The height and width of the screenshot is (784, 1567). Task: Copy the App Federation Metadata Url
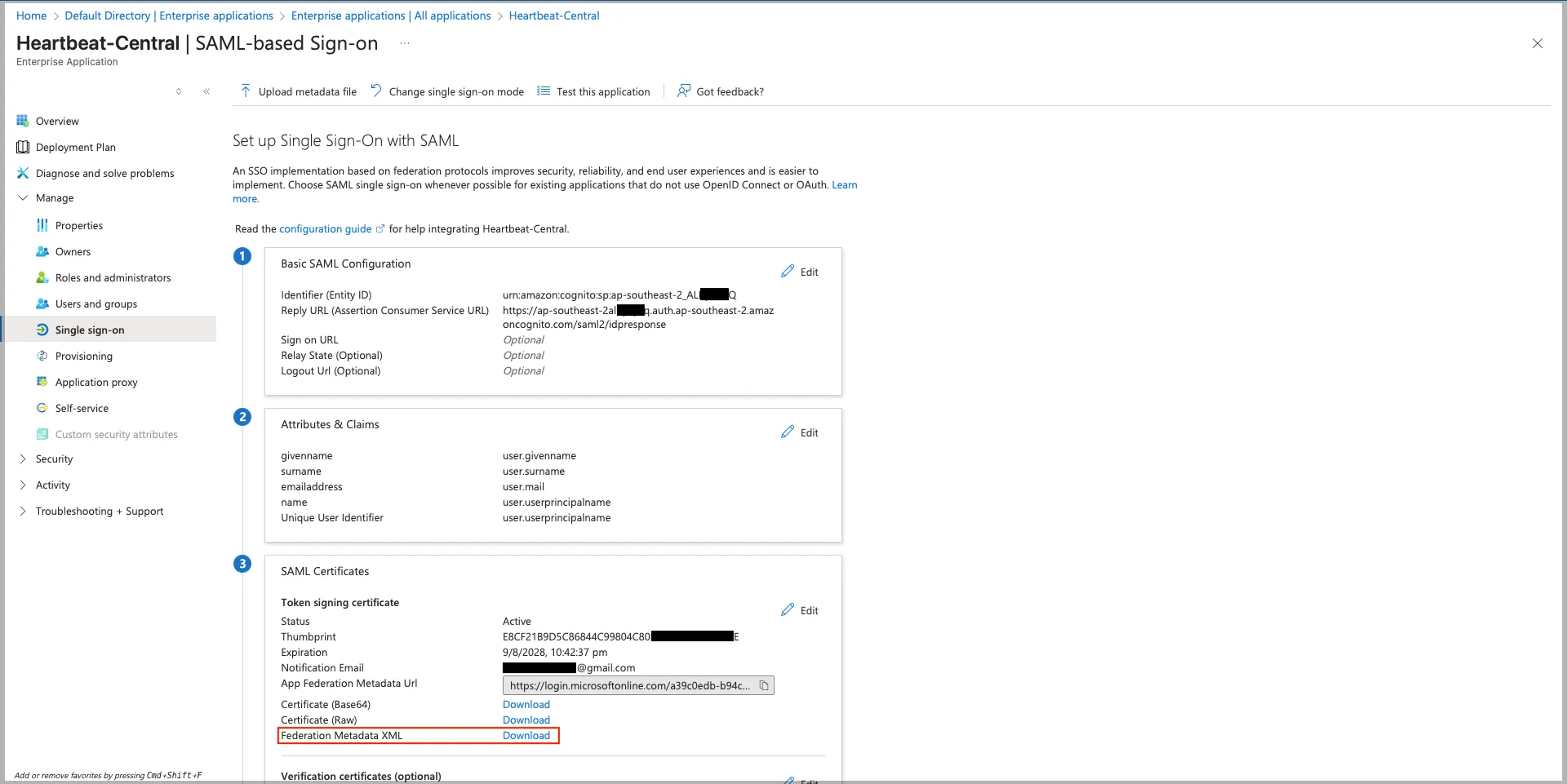[x=764, y=685]
